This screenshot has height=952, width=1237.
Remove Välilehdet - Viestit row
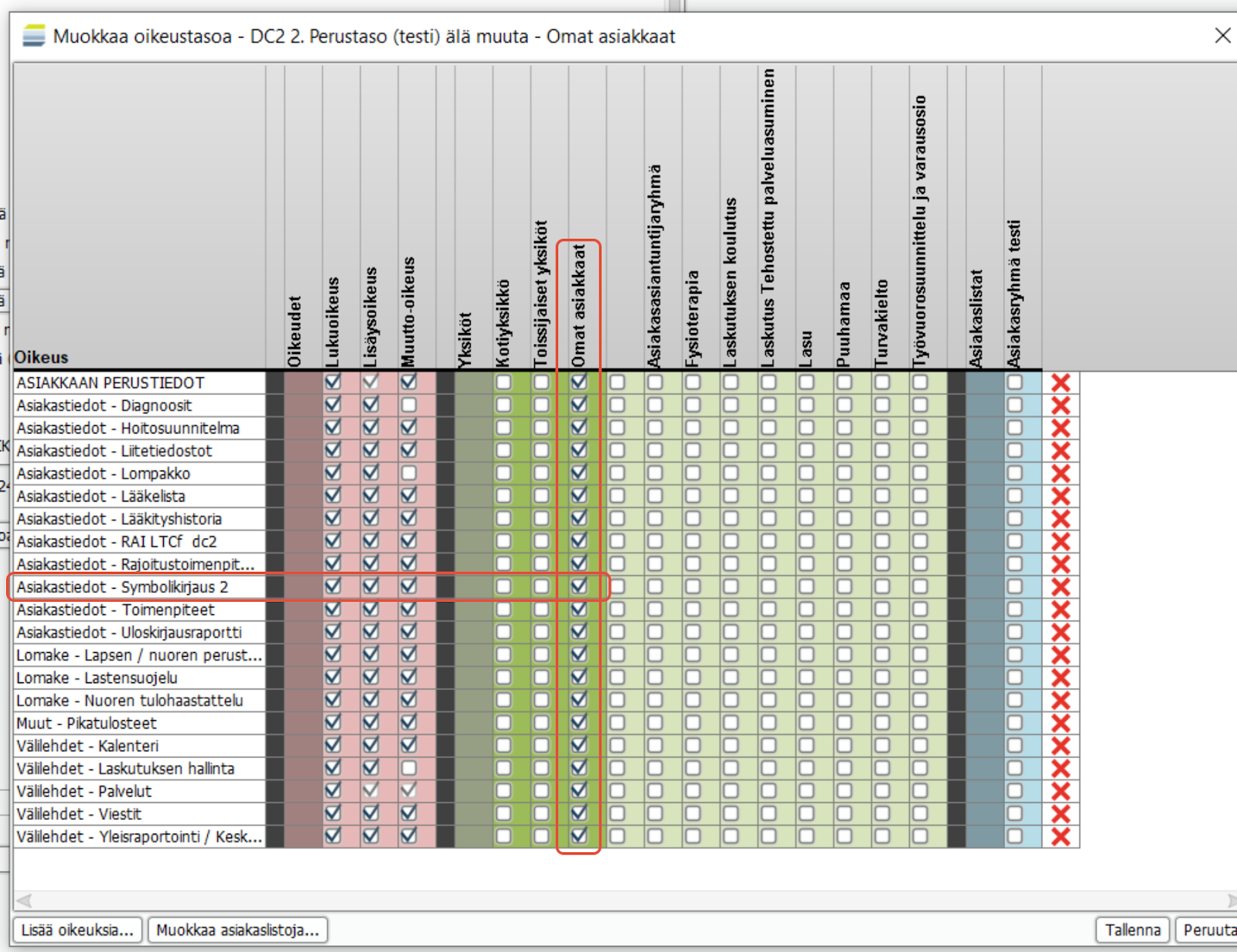[x=1061, y=814]
